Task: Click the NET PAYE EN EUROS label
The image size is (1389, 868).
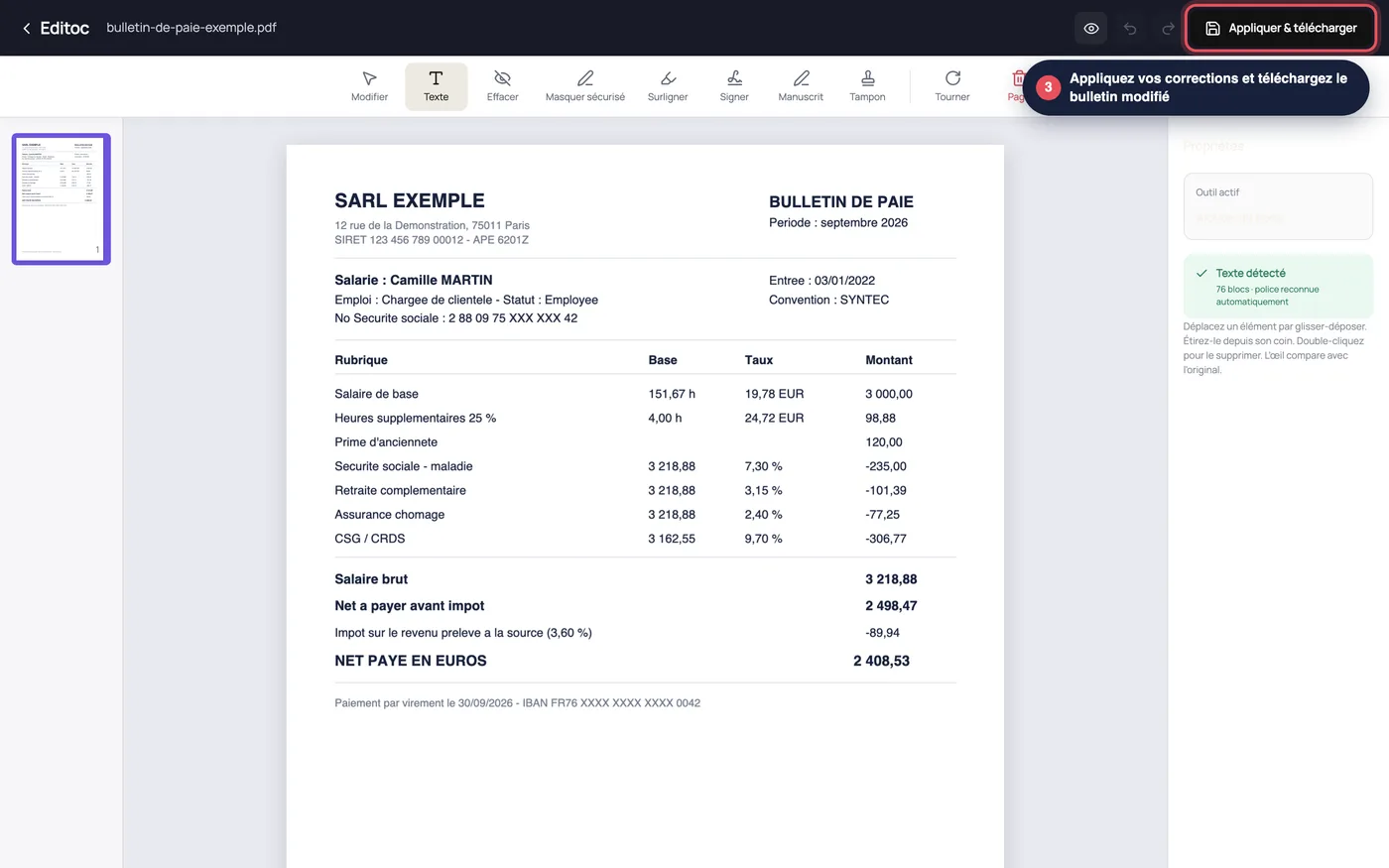Action: 411,661
